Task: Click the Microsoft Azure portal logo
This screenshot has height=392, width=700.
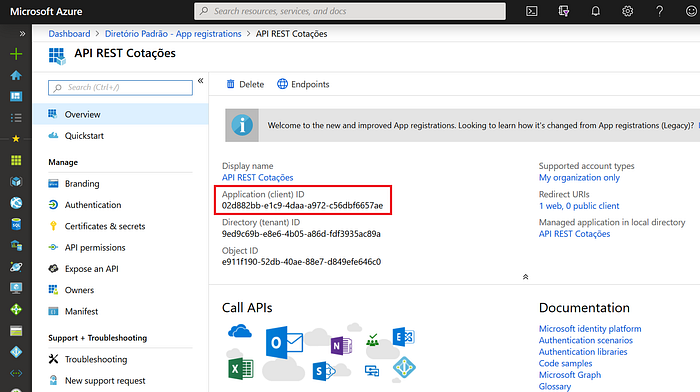Action: tap(46, 12)
